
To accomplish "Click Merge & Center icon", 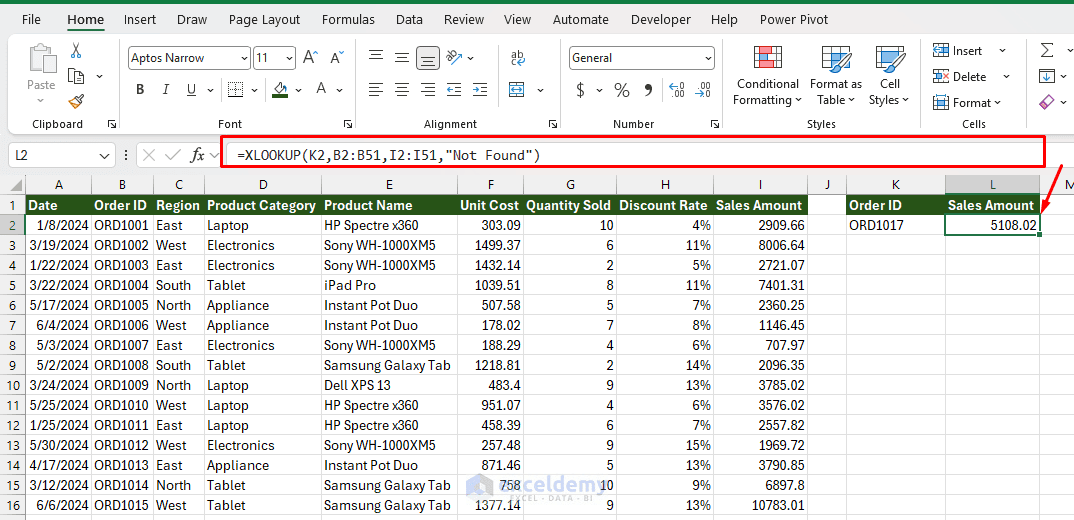I will click(x=516, y=90).
